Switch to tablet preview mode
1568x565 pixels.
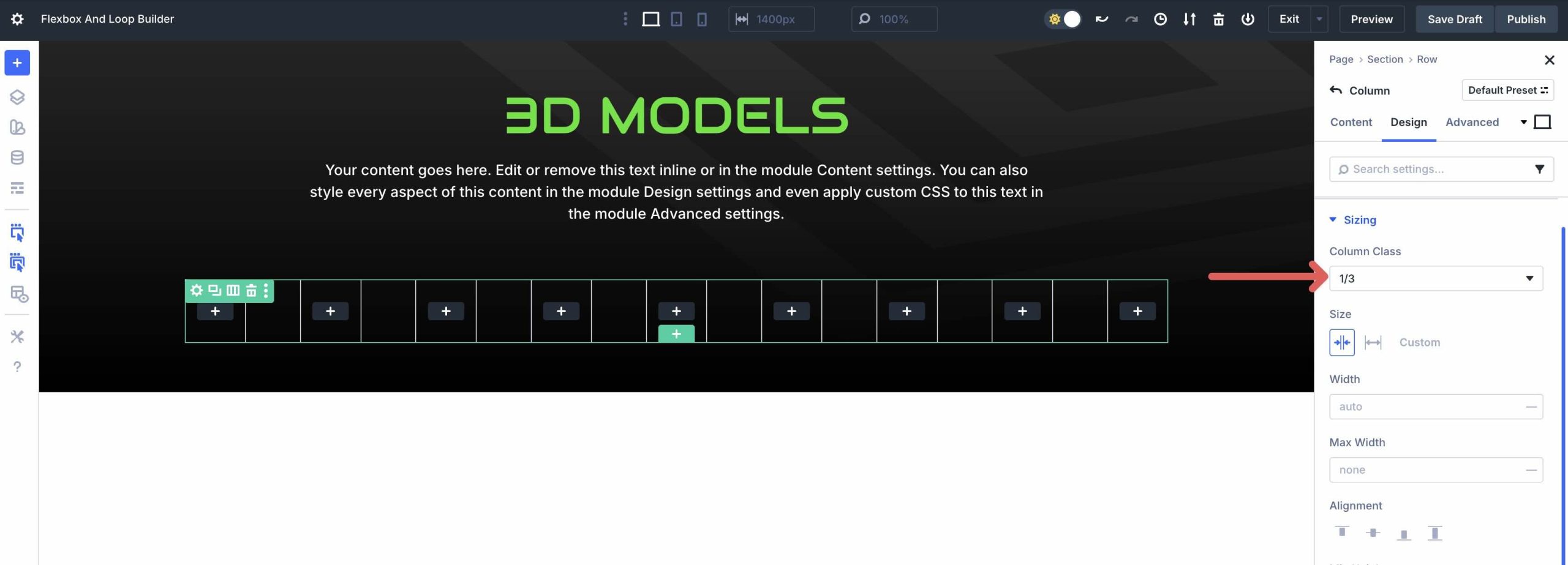pos(676,19)
